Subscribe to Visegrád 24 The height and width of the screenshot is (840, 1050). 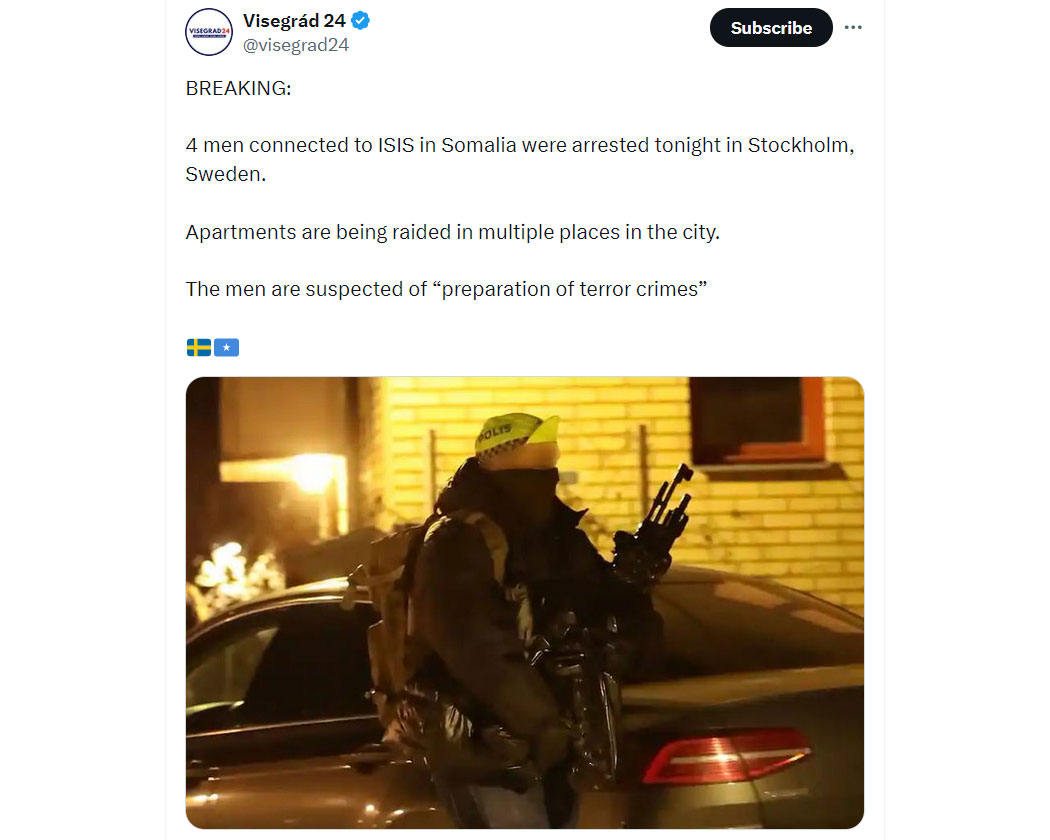point(771,27)
